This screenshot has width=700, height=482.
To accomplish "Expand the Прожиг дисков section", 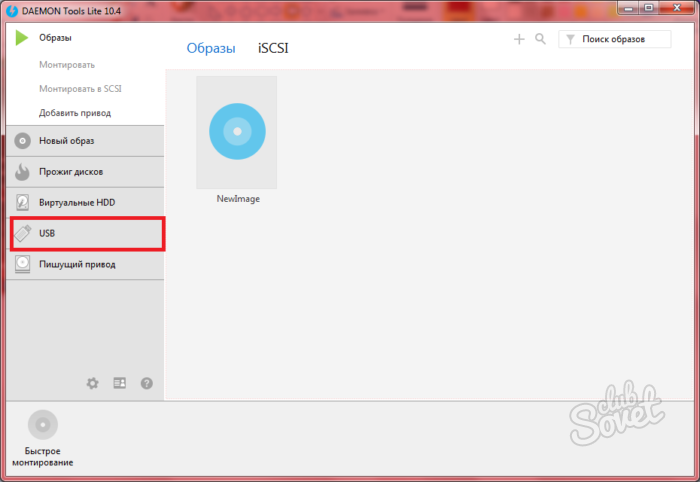I will (85, 172).
